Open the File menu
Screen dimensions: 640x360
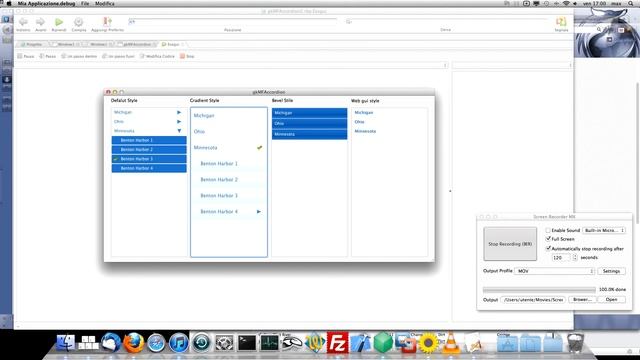tap(85, 3)
